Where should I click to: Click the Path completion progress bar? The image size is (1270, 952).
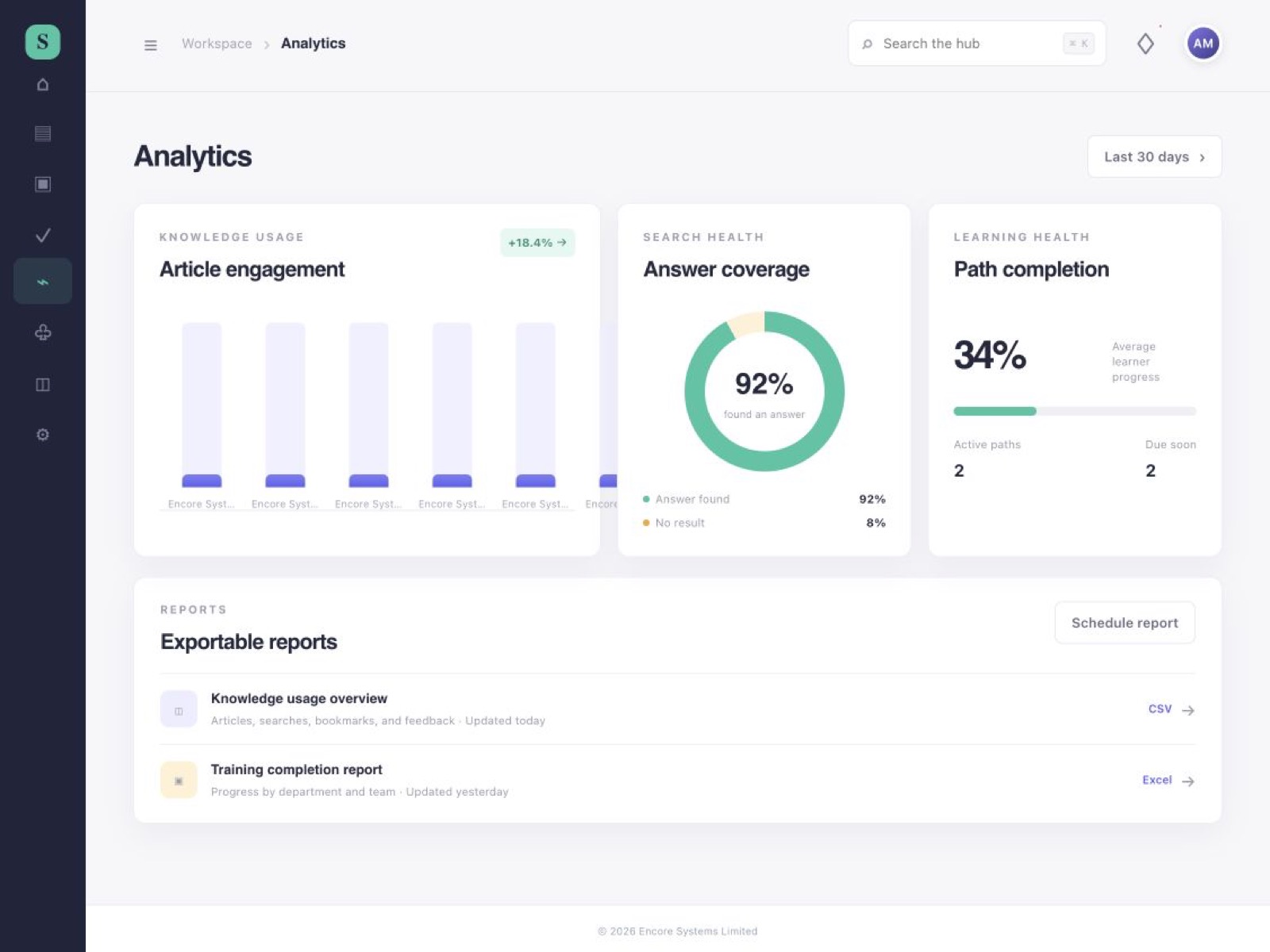(1075, 411)
